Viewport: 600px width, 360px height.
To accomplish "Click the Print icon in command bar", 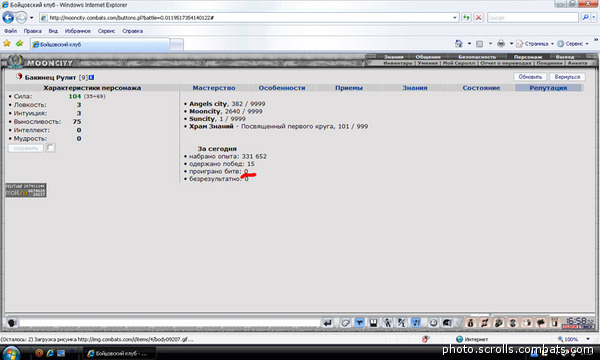I will pyautogui.click(x=501, y=44).
